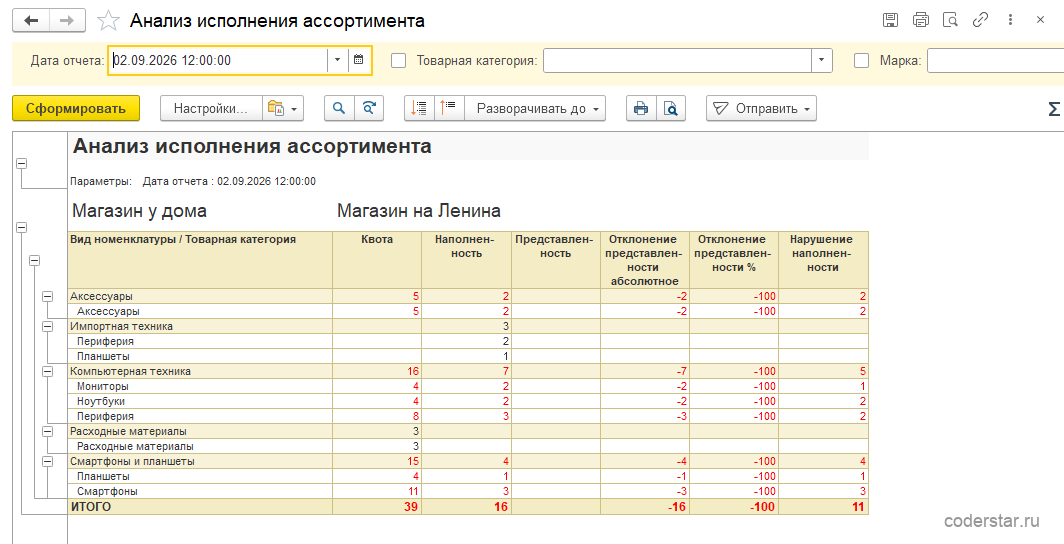Viewport: 1064px width, 544px height.
Task: Add report to favorites with star icon
Action: (108, 21)
